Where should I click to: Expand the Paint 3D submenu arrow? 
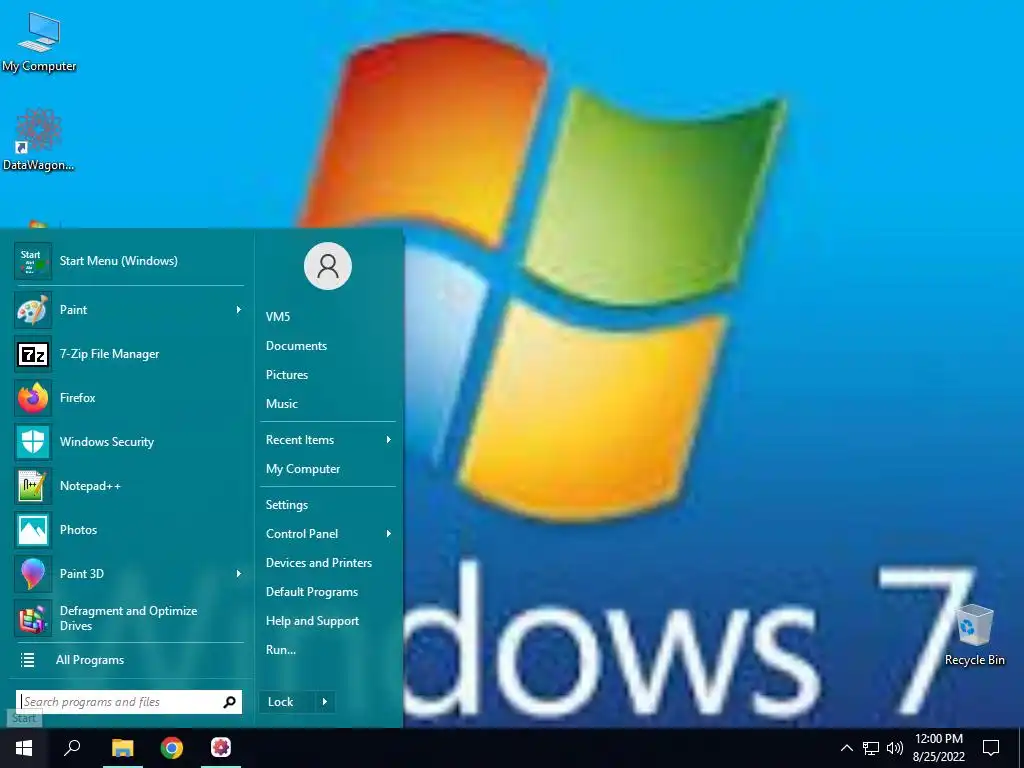pos(238,573)
